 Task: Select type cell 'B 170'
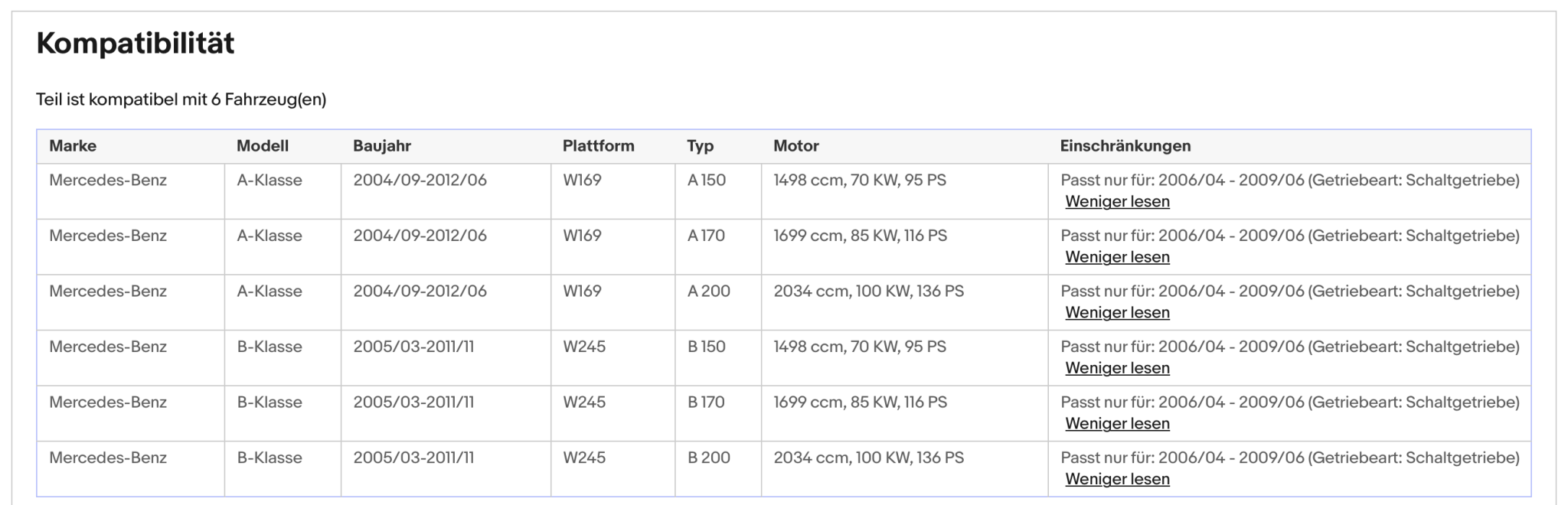[706, 402]
